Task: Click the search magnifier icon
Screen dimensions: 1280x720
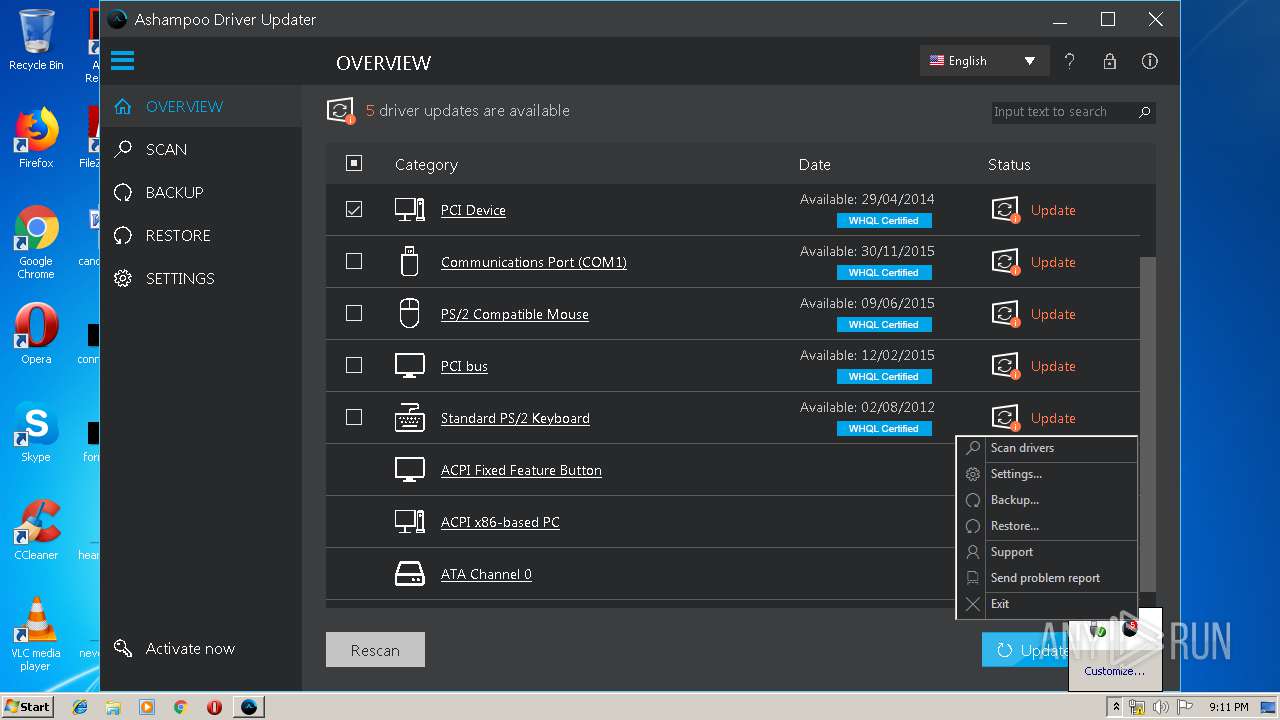Action: (x=1145, y=112)
